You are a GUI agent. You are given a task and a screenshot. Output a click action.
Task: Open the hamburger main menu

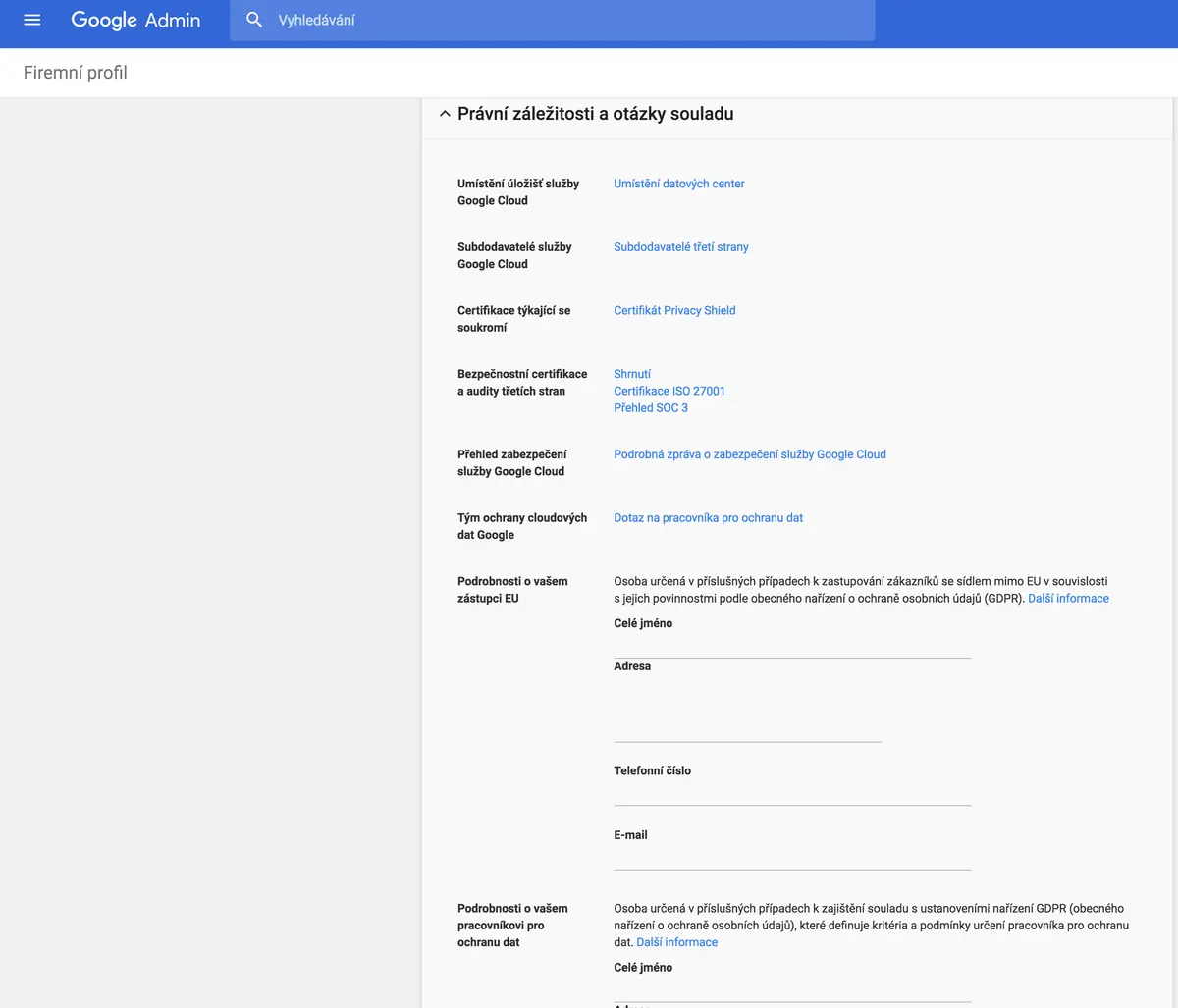coord(32,20)
